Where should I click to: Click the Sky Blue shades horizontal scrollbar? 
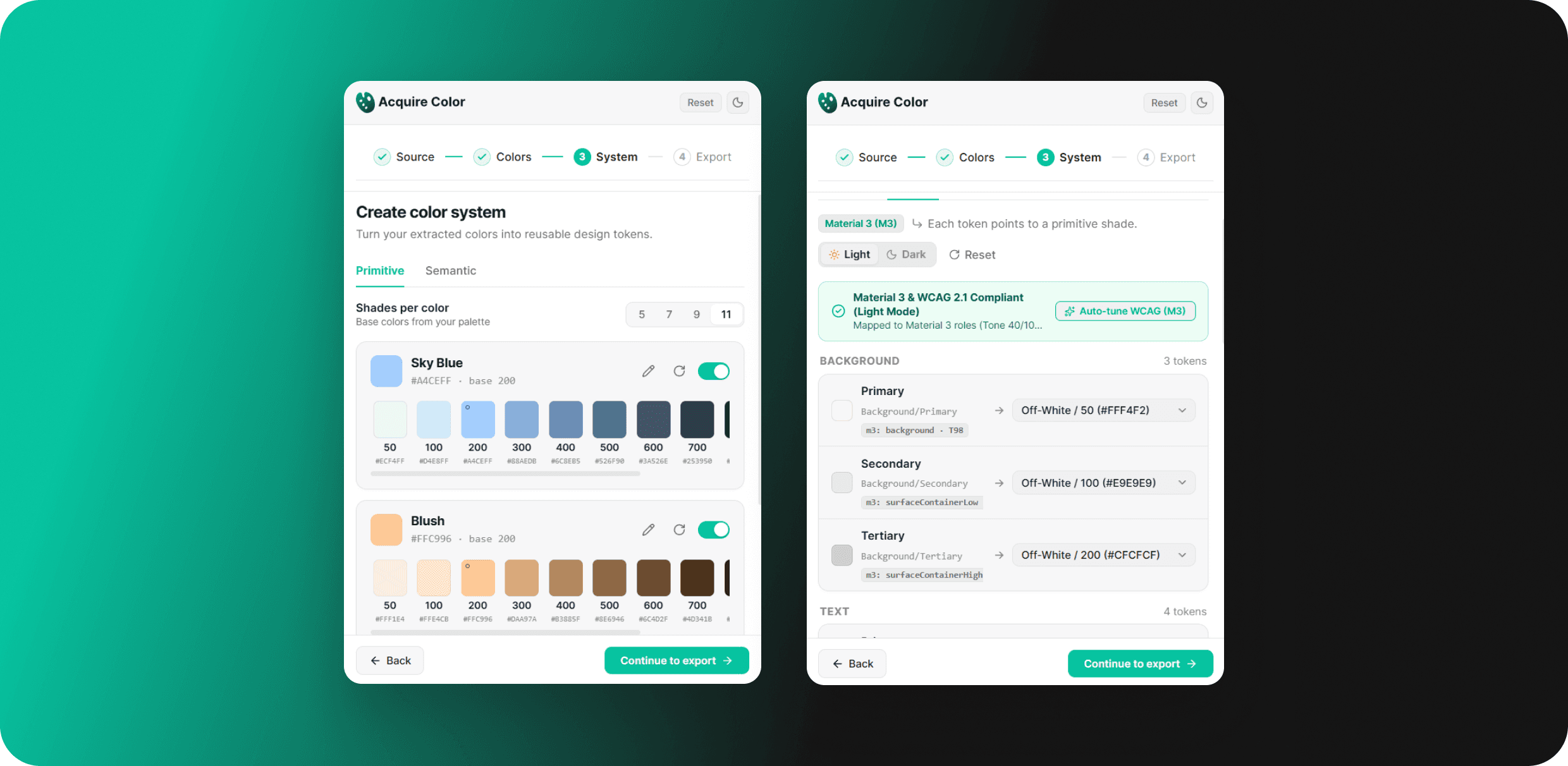coord(506,473)
